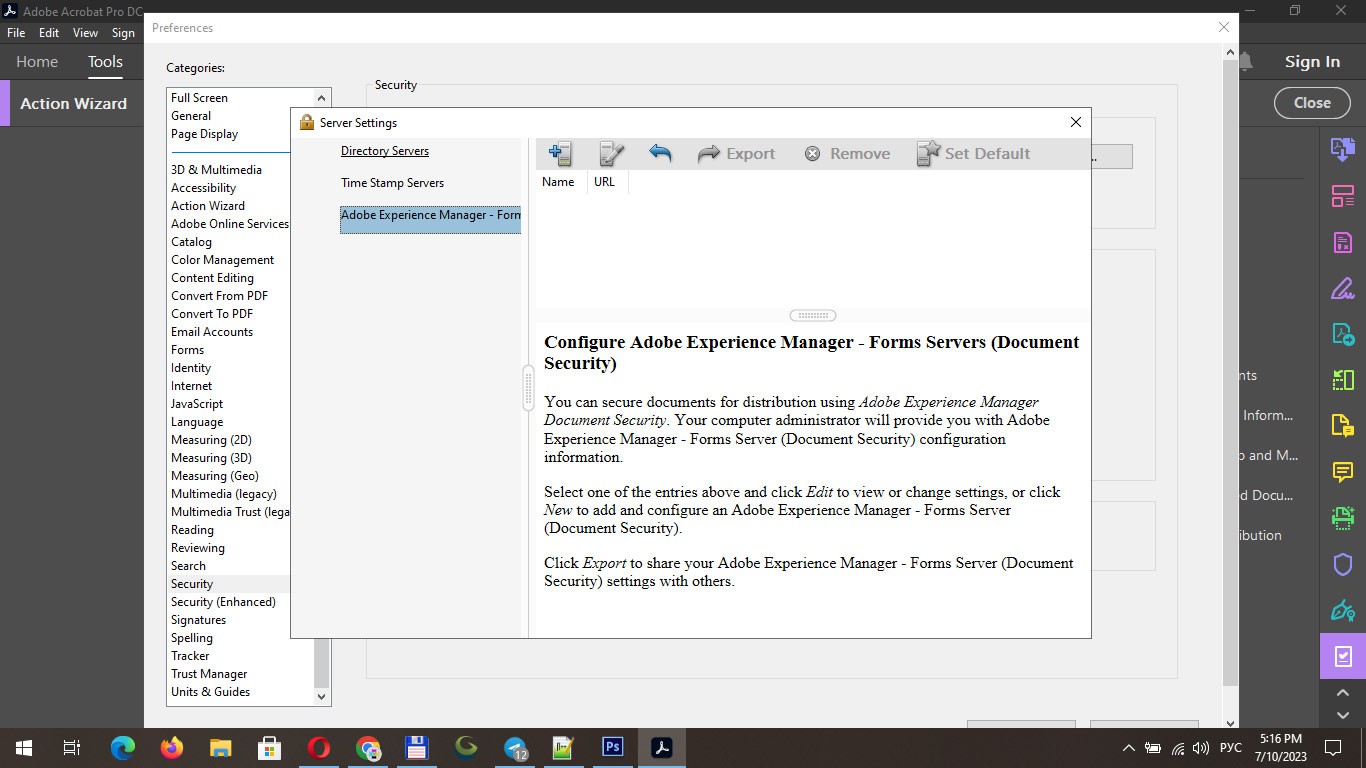Open the Edit menu
Viewport: 1366px width, 768px height.
[x=49, y=33]
